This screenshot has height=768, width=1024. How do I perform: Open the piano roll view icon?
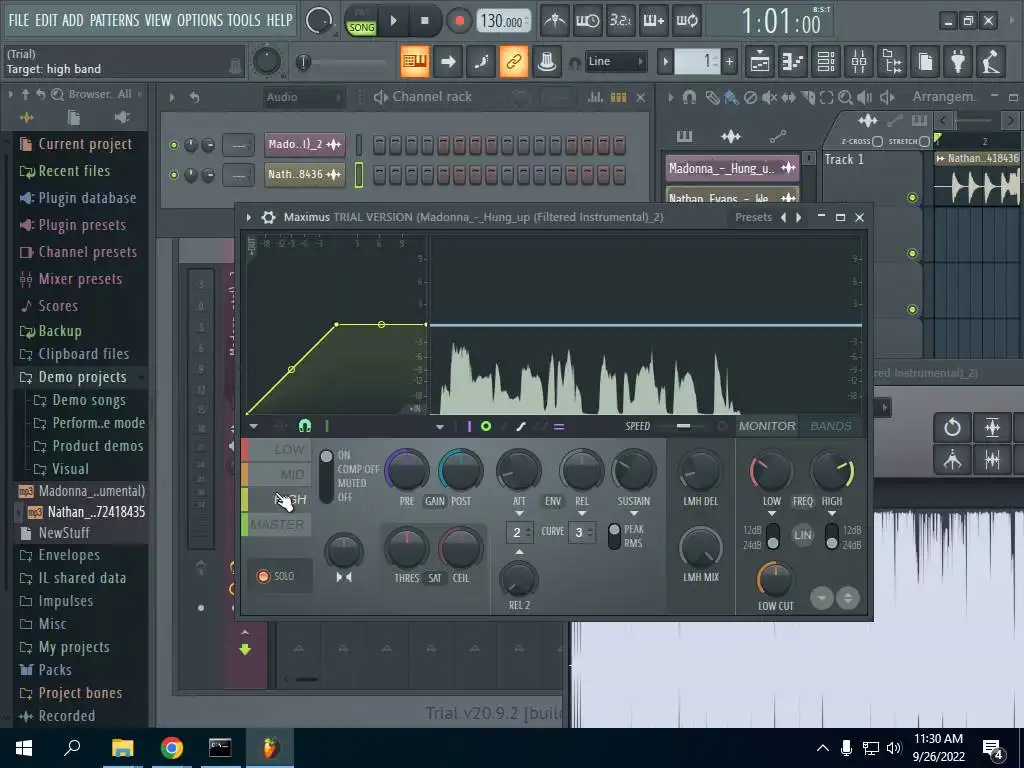pos(792,61)
